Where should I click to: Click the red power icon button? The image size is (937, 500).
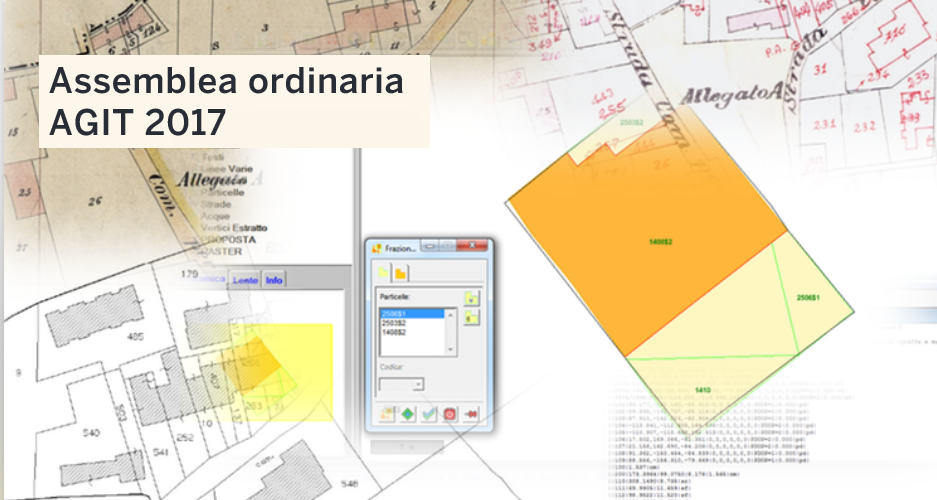click(x=449, y=413)
